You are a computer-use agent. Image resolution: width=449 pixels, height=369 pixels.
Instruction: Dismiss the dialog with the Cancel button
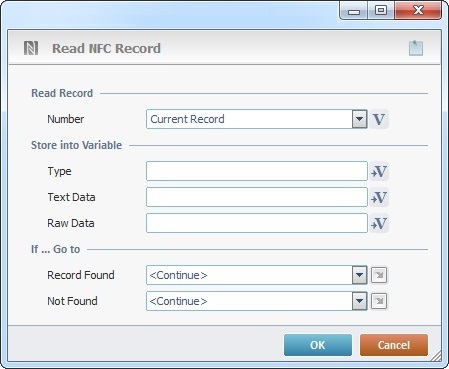[394, 345]
